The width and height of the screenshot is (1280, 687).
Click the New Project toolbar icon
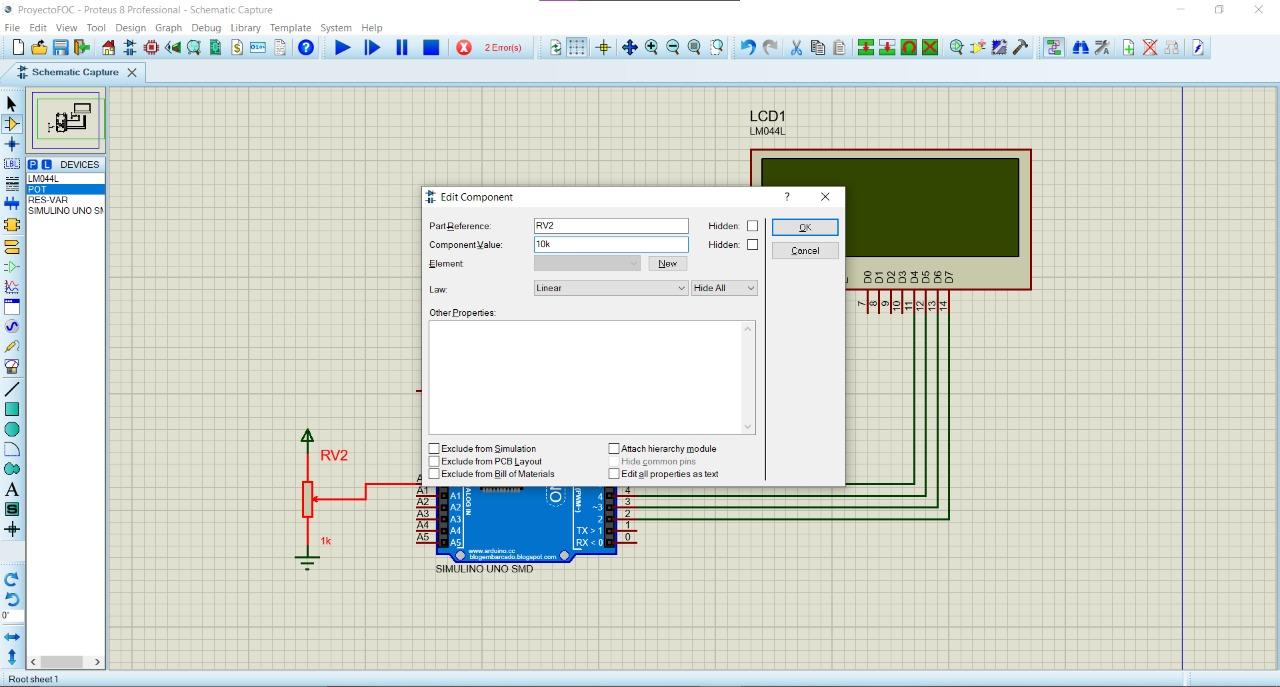click(x=17, y=47)
